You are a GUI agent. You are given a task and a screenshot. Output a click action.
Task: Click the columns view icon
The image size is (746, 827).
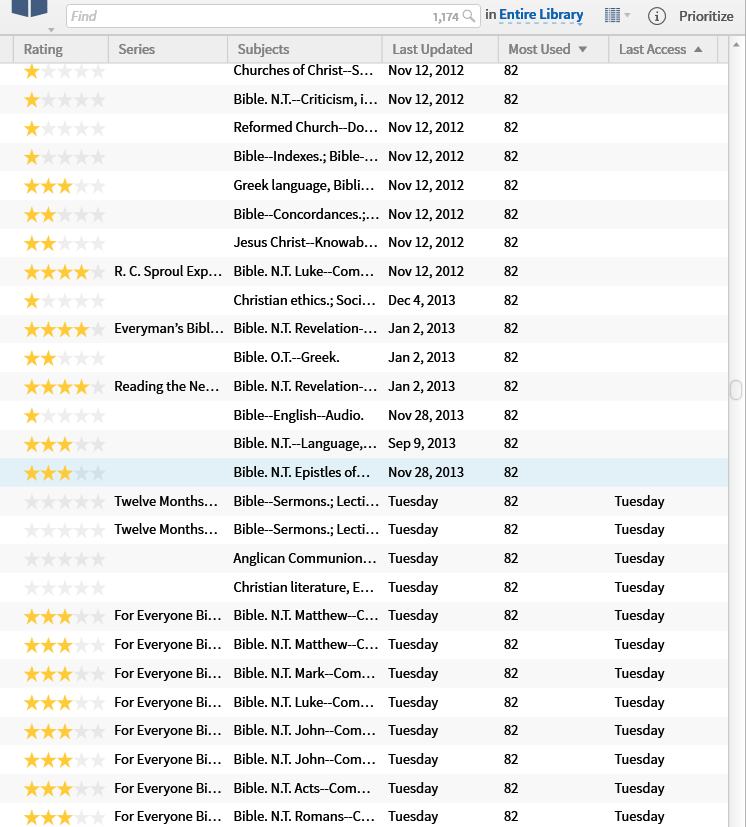tap(612, 15)
